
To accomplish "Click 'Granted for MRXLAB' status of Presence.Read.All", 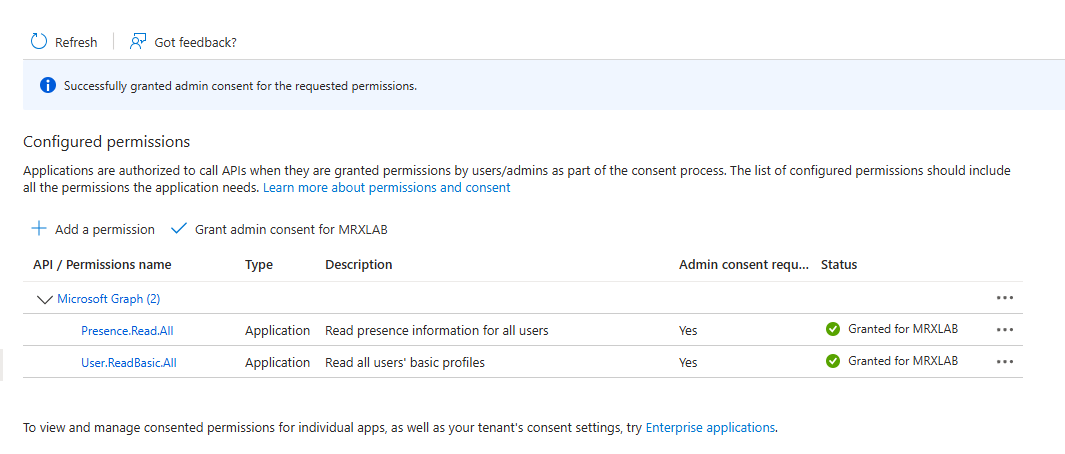I will (903, 329).
